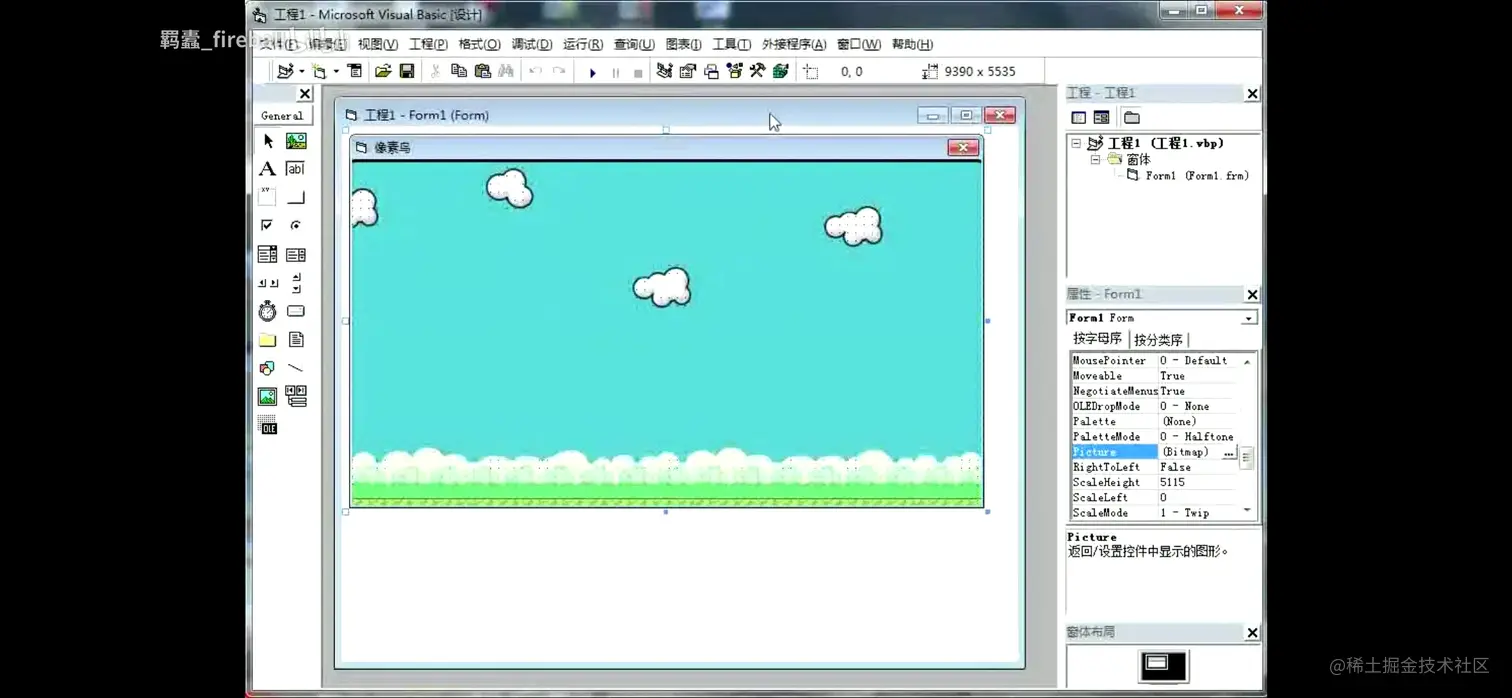Click the General toolbox tab button

click(282, 116)
